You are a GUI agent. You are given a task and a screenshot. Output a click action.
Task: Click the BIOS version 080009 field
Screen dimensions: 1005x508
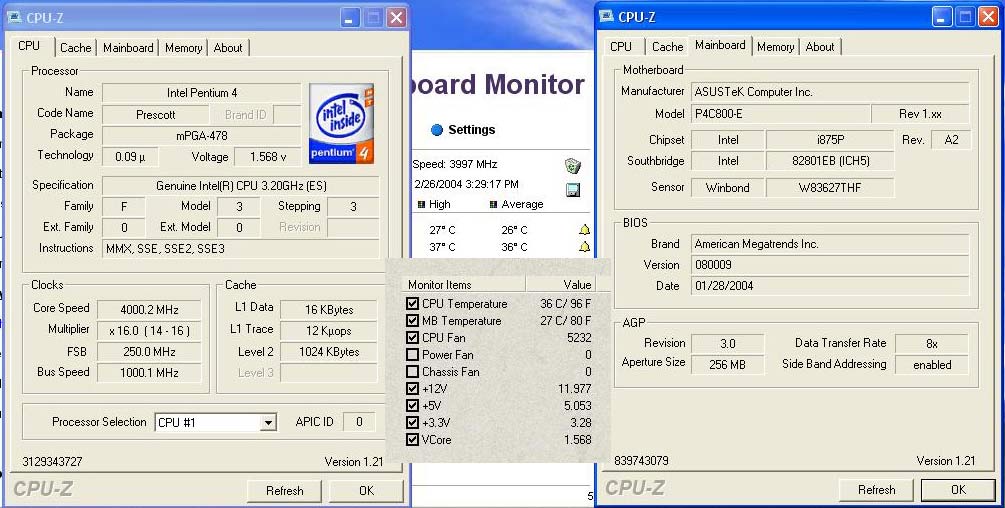(x=831, y=265)
